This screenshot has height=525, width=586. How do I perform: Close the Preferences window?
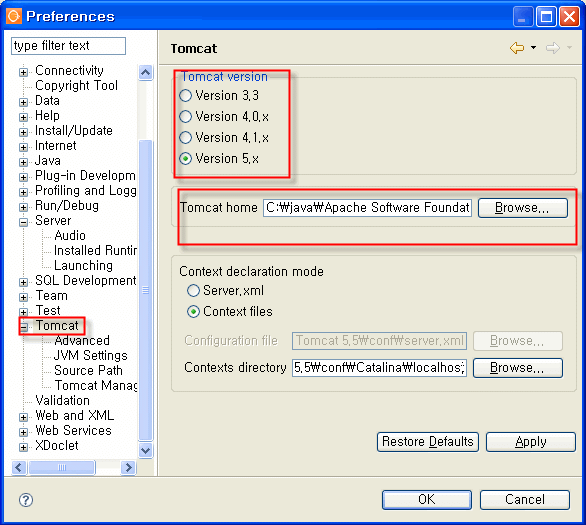pyautogui.click(x=569, y=16)
